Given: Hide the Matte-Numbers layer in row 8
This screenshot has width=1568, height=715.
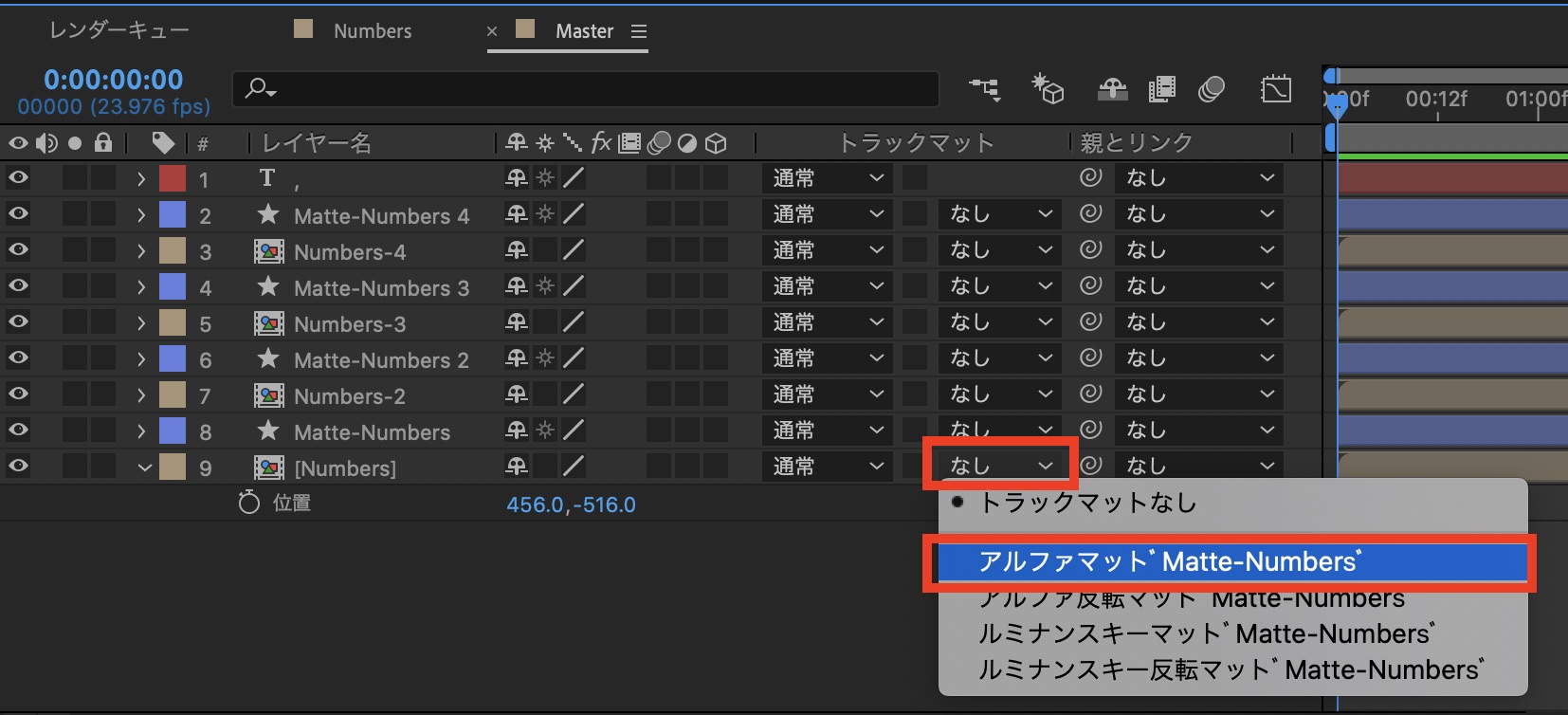Looking at the screenshot, I should 18,430.
